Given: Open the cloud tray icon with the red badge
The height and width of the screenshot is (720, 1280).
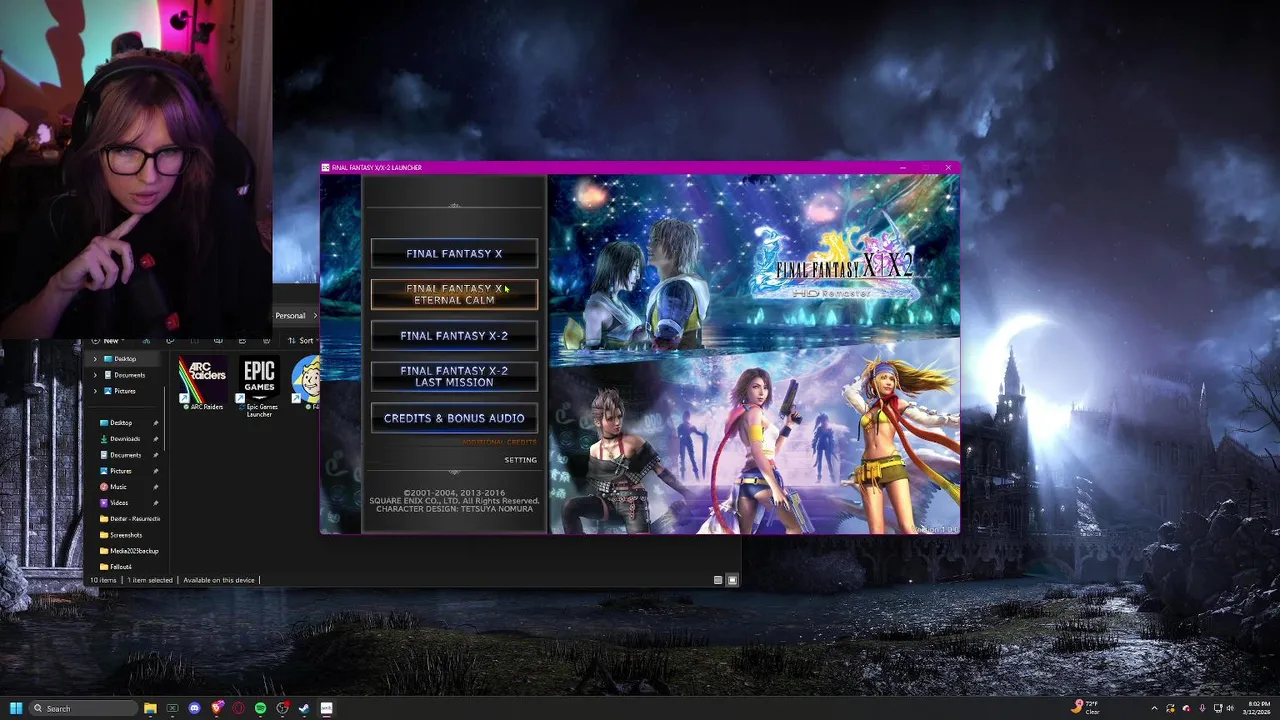Looking at the screenshot, I should (x=1186, y=708).
